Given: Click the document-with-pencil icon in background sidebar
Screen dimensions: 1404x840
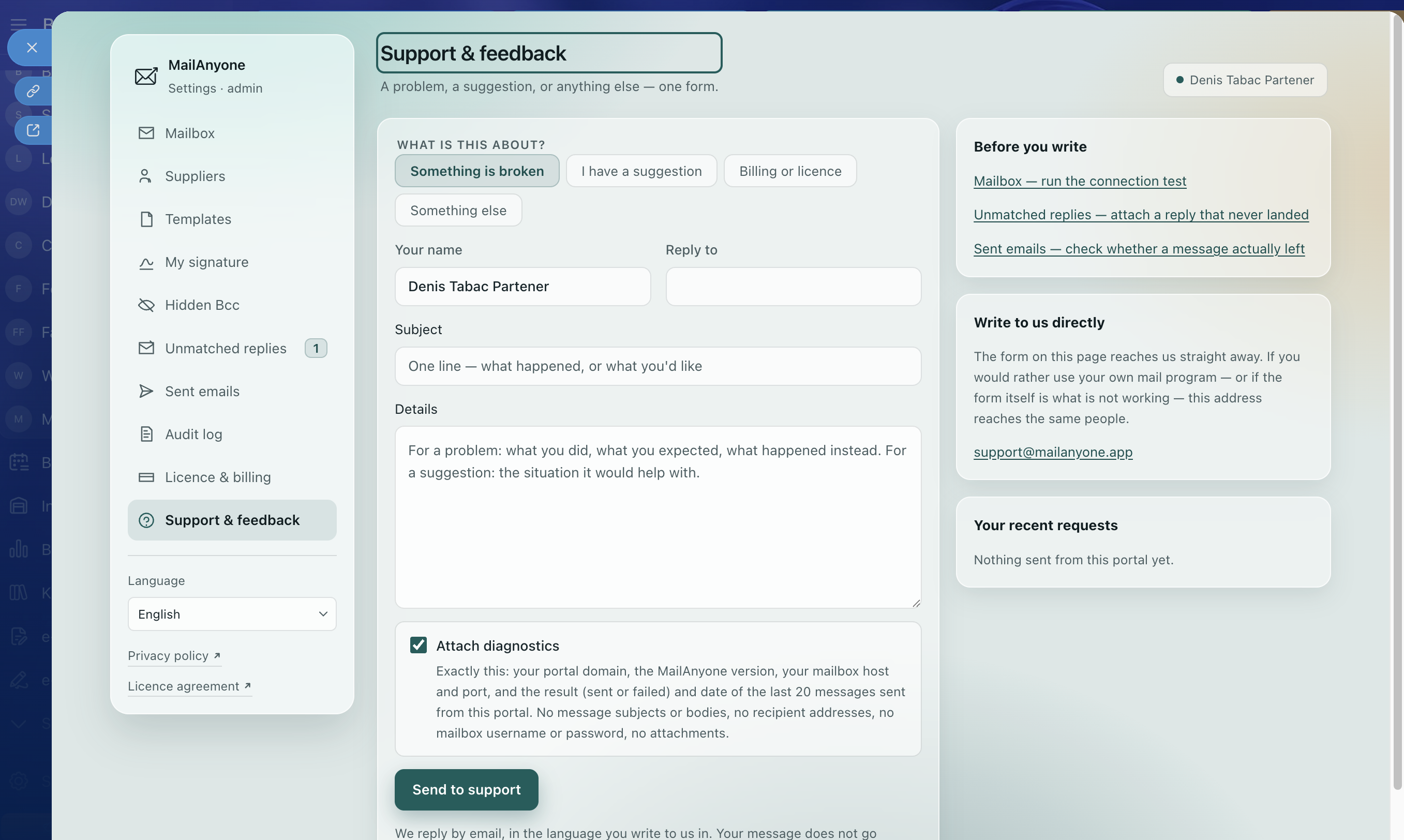Looking at the screenshot, I should click(x=19, y=636).
